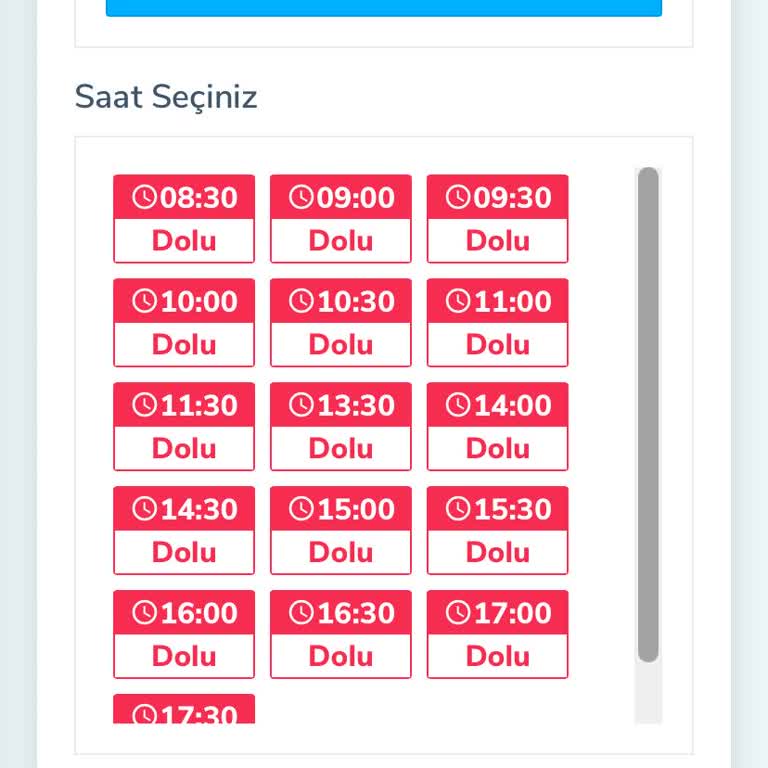768x768 pixels.
Task: Click the clock icon beside 13:30
Action: point(302,405)
